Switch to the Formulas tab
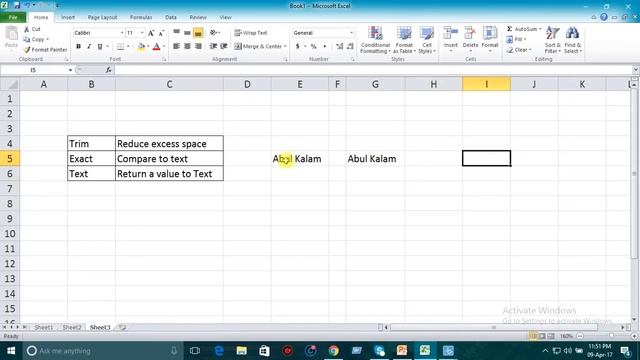The image size is (640, 360). coord(141,17)
